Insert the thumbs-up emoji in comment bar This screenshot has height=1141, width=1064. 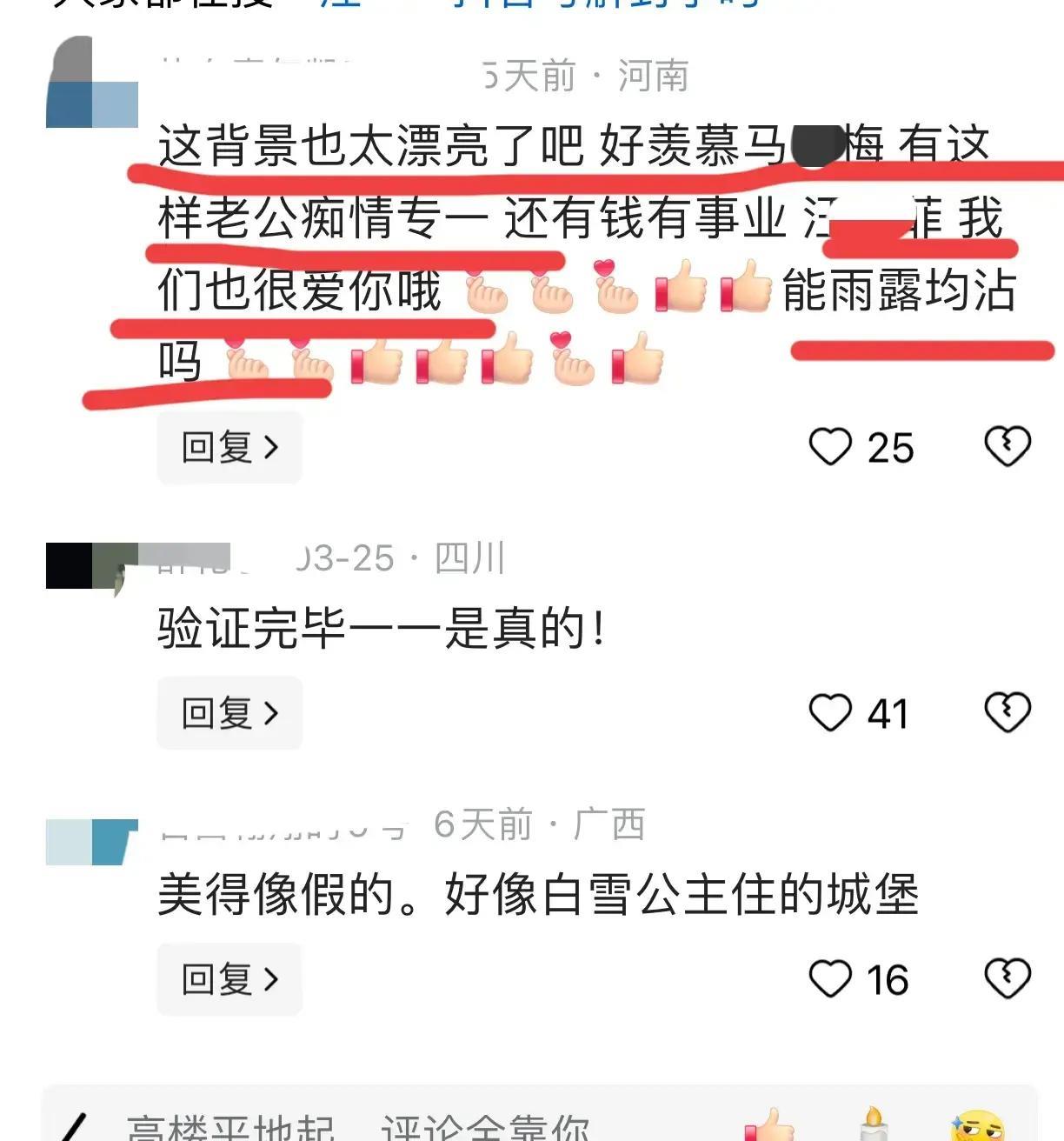770,1125
